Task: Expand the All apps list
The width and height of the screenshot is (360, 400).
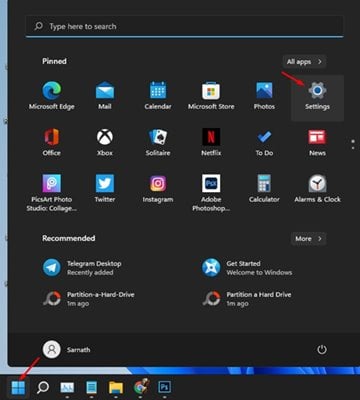Action: (x=304, y=62)
